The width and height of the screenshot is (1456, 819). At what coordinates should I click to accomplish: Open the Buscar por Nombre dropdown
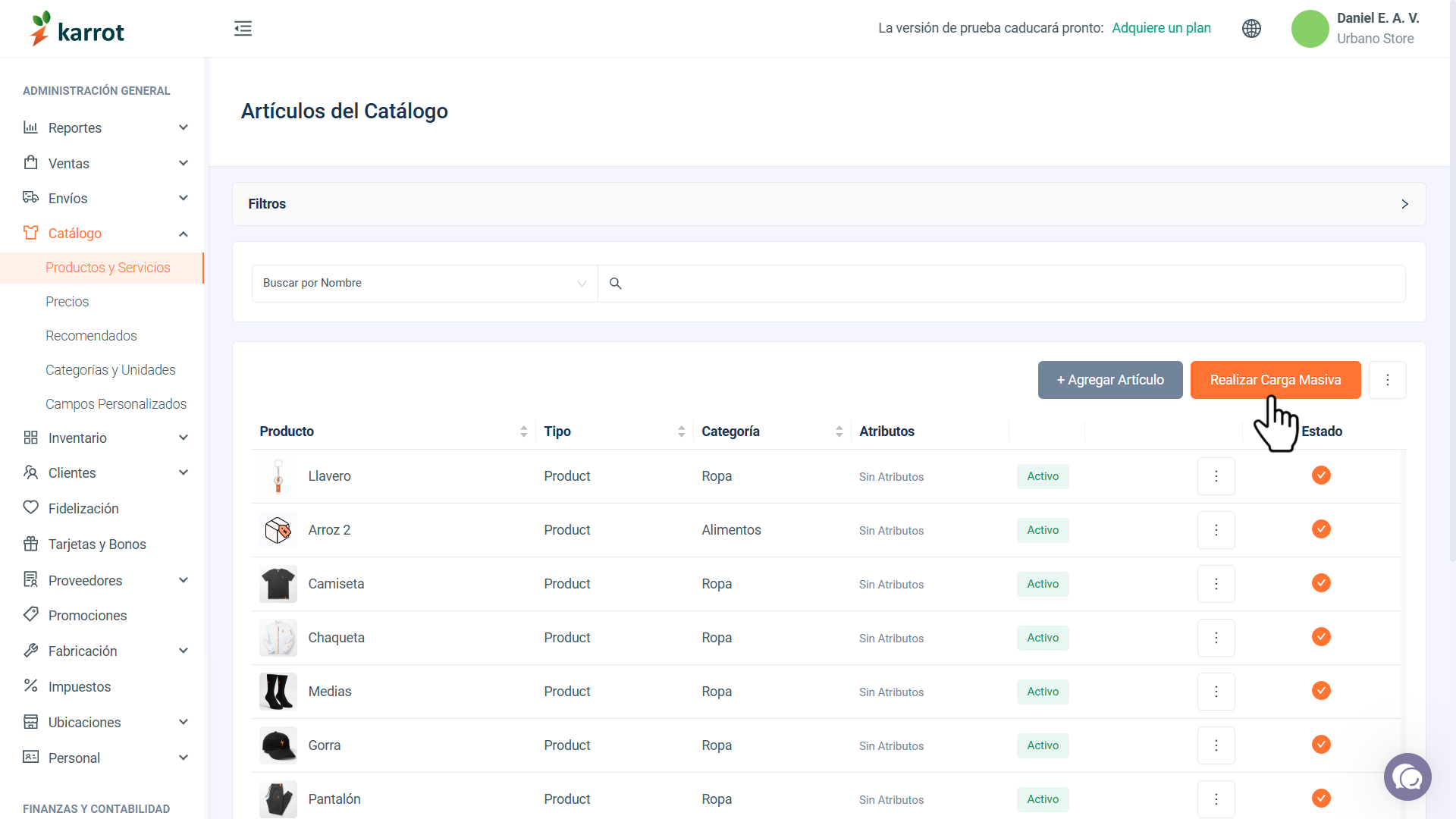tap(425, 284)
